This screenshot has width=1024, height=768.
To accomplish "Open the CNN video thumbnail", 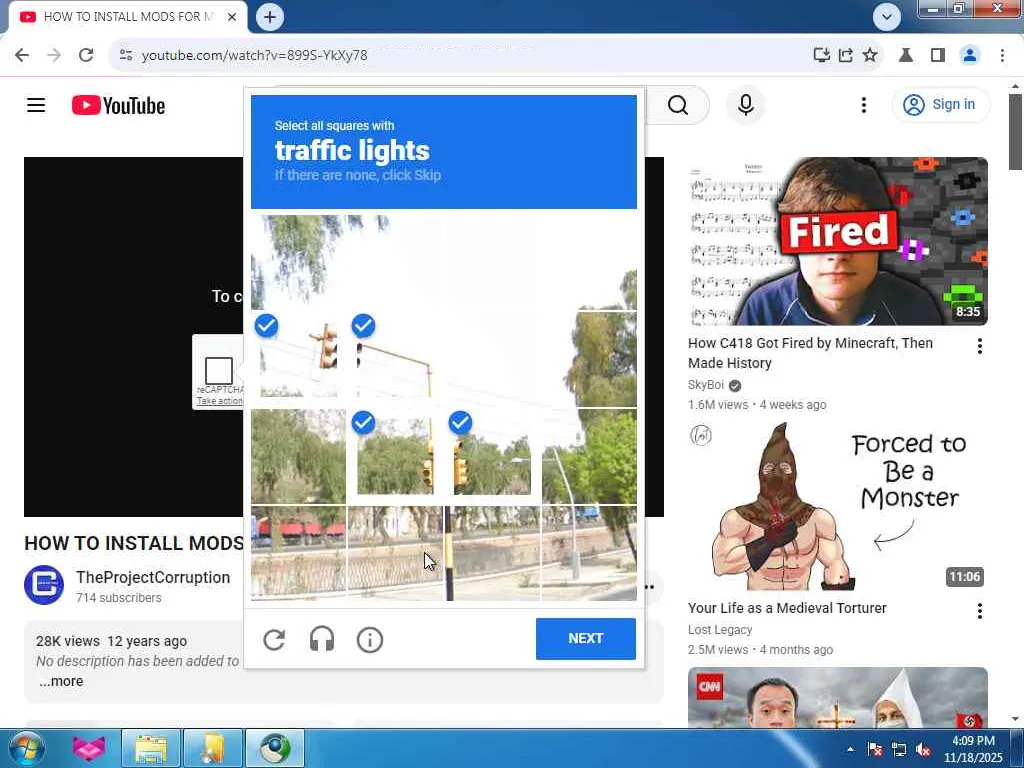I will click(837, 697).
